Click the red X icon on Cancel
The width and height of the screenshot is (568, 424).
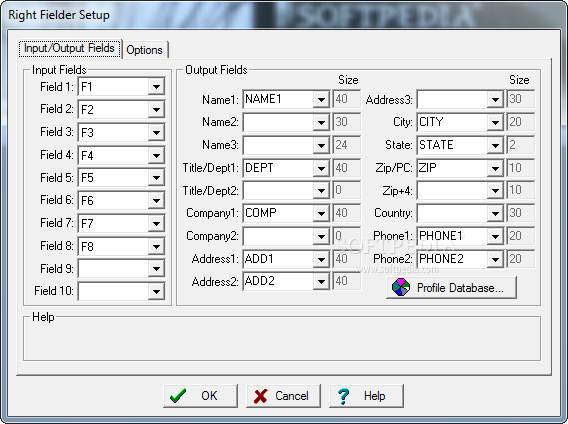pos(260,396)
